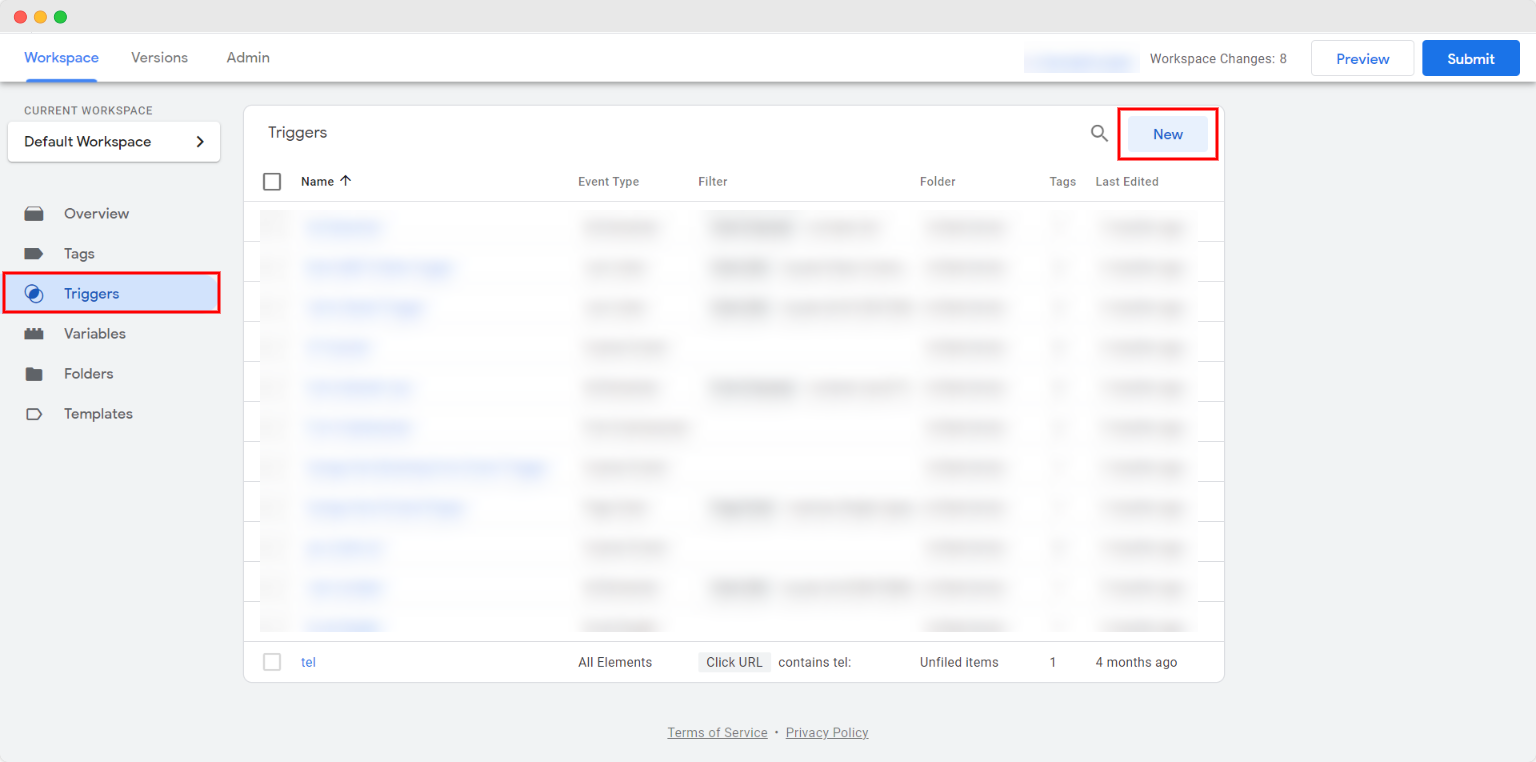Click the New button to create a trigger
The height and width of the screenshot is (762, 1536).
1168,133
